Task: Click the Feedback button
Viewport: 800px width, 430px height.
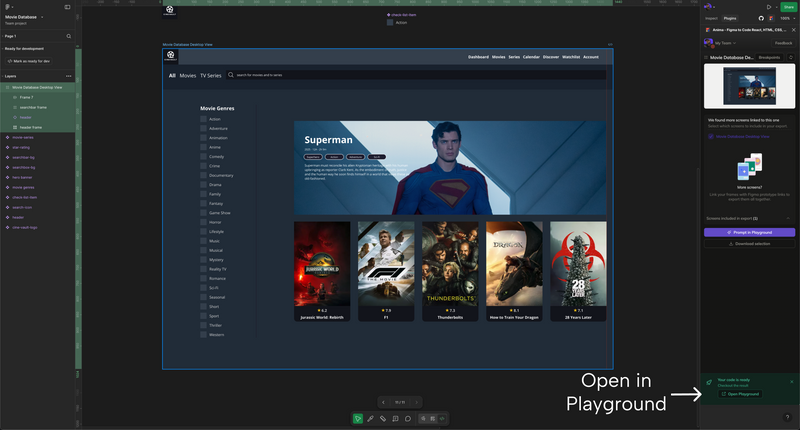Action: [x=783, y=43]
